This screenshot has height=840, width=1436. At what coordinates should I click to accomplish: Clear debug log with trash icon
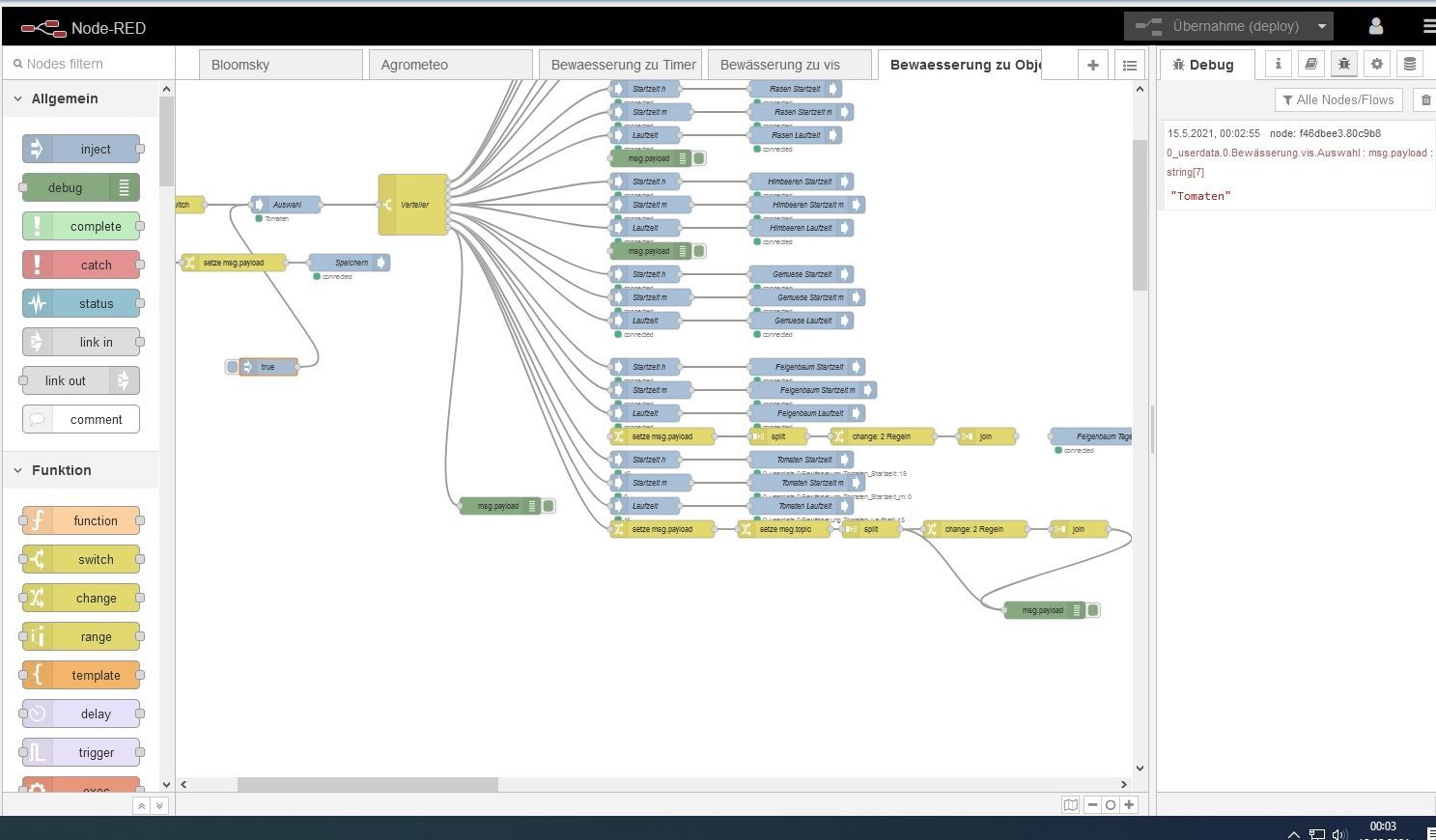[x=1425, y=99]
